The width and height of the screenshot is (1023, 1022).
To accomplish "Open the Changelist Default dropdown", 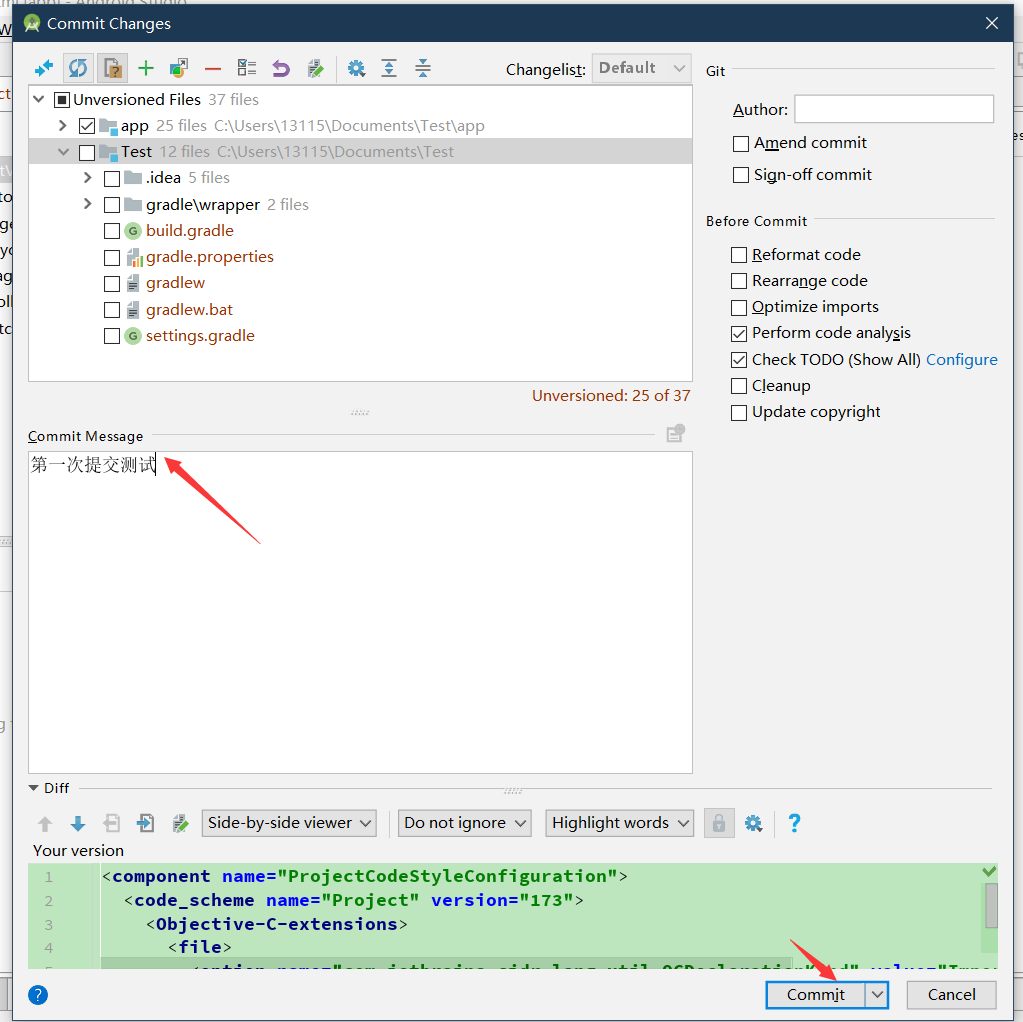I will pyautogui.click(x=641, y=68).
